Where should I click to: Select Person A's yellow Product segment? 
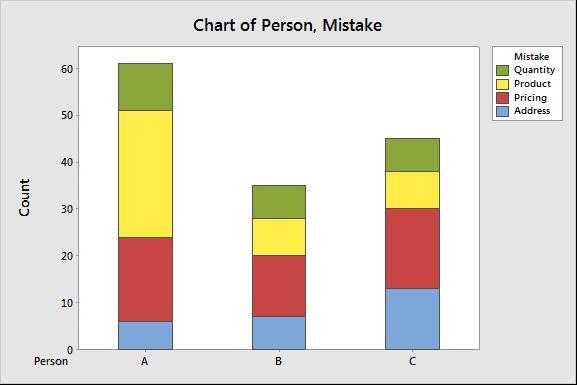pyautogui.click(x=145, y=174)
